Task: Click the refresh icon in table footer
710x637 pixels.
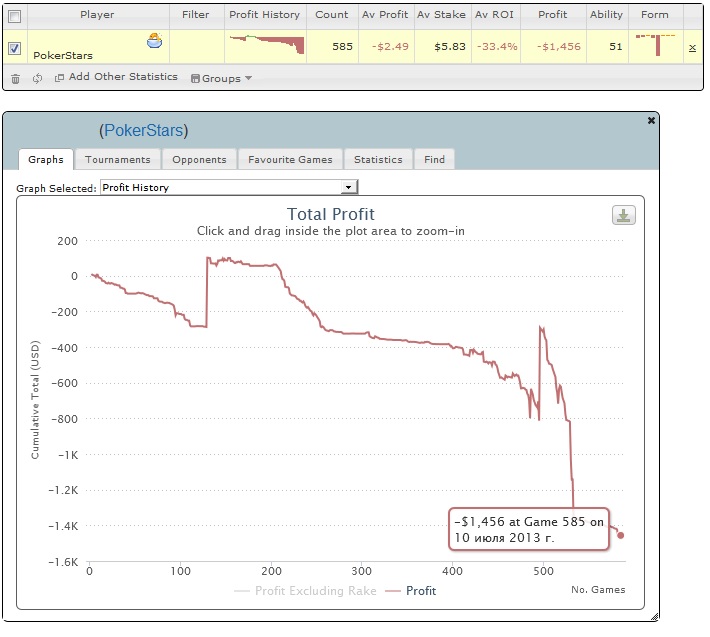Action: (x=37, y=78)
